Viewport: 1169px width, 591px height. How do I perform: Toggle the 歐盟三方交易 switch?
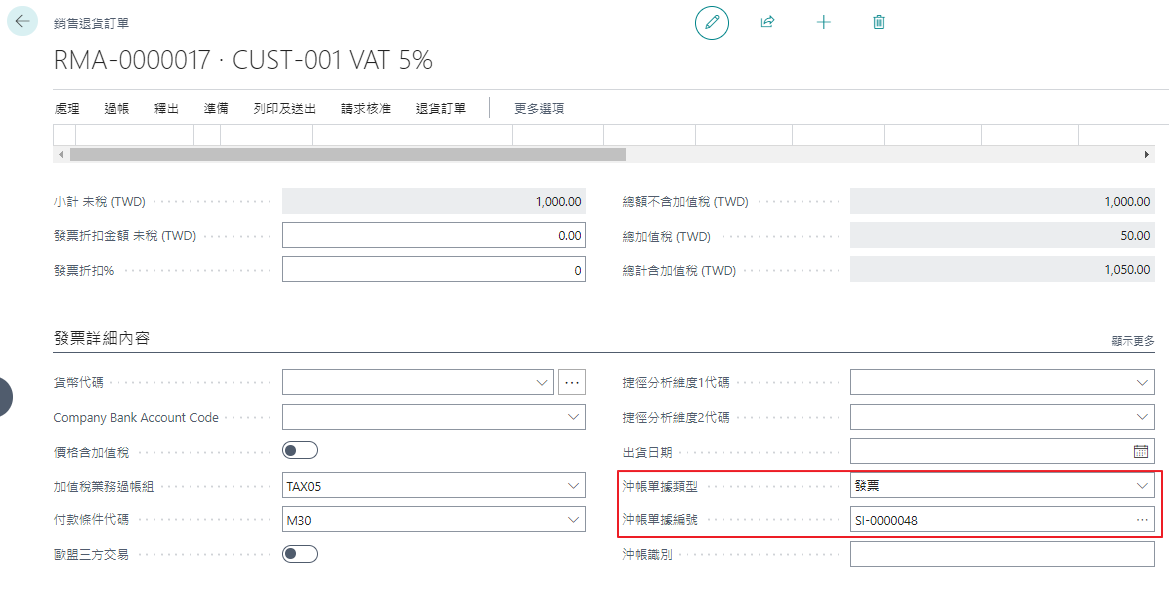click(x=300, y=554)
